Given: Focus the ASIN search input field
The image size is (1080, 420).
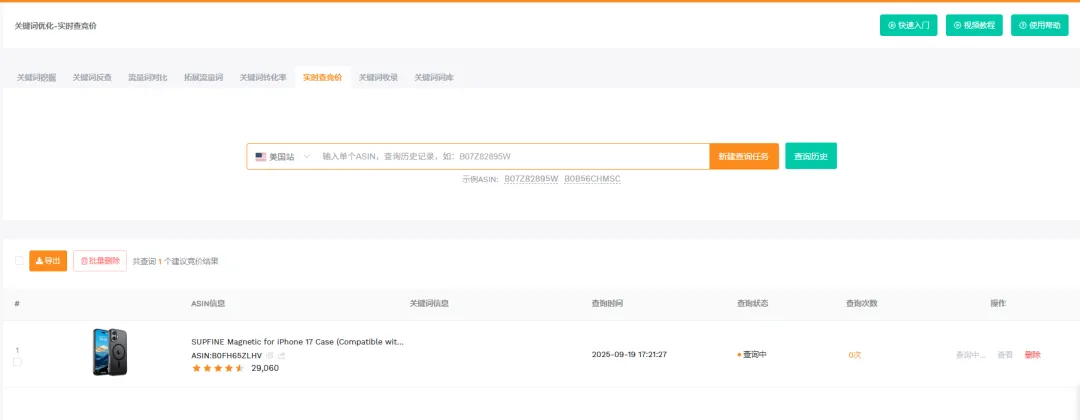Looking at the screenshot, I should (513, 156).
